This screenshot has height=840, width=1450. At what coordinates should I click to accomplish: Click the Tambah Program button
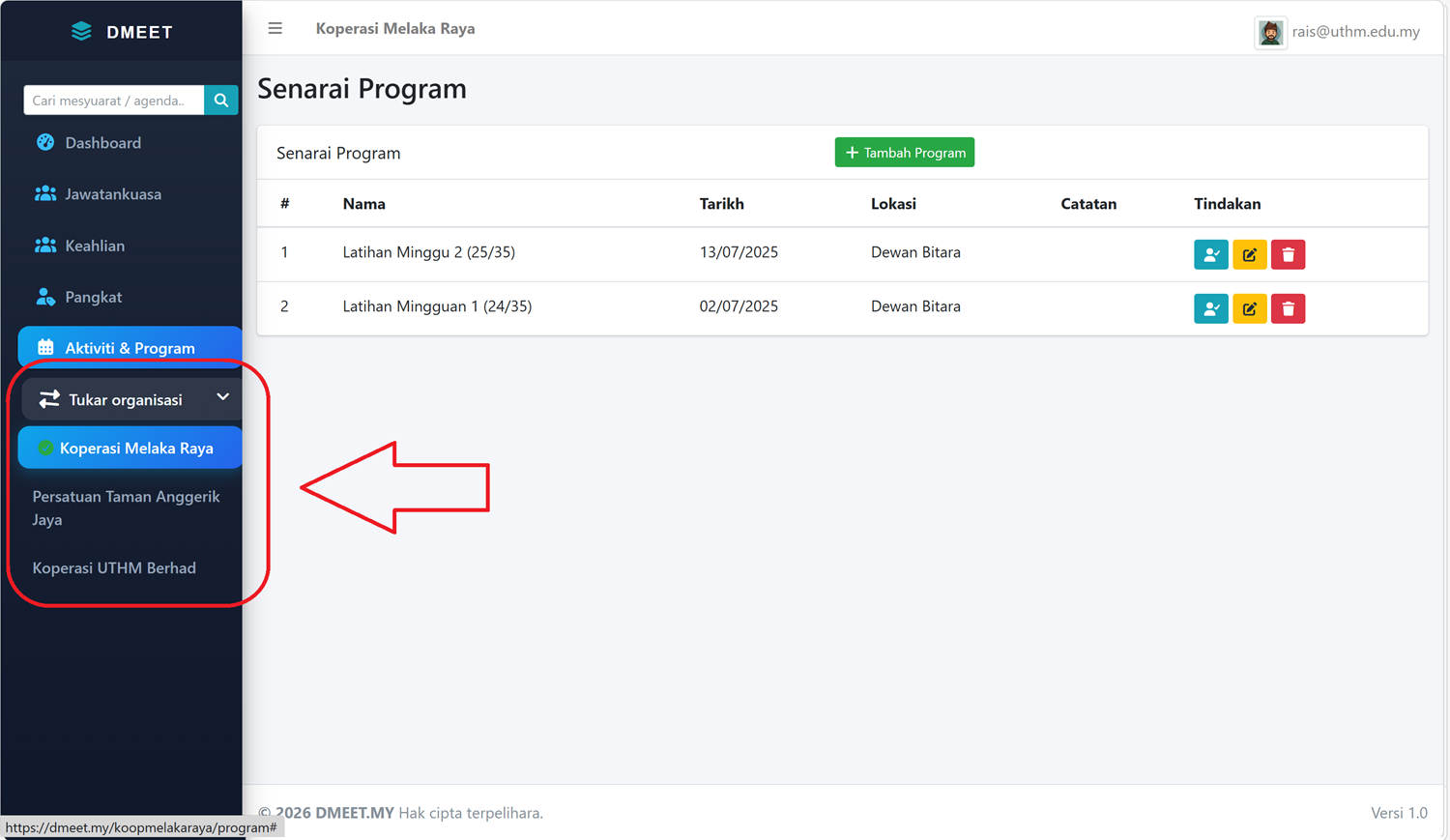pyautogui.click(x=905, y=153)
